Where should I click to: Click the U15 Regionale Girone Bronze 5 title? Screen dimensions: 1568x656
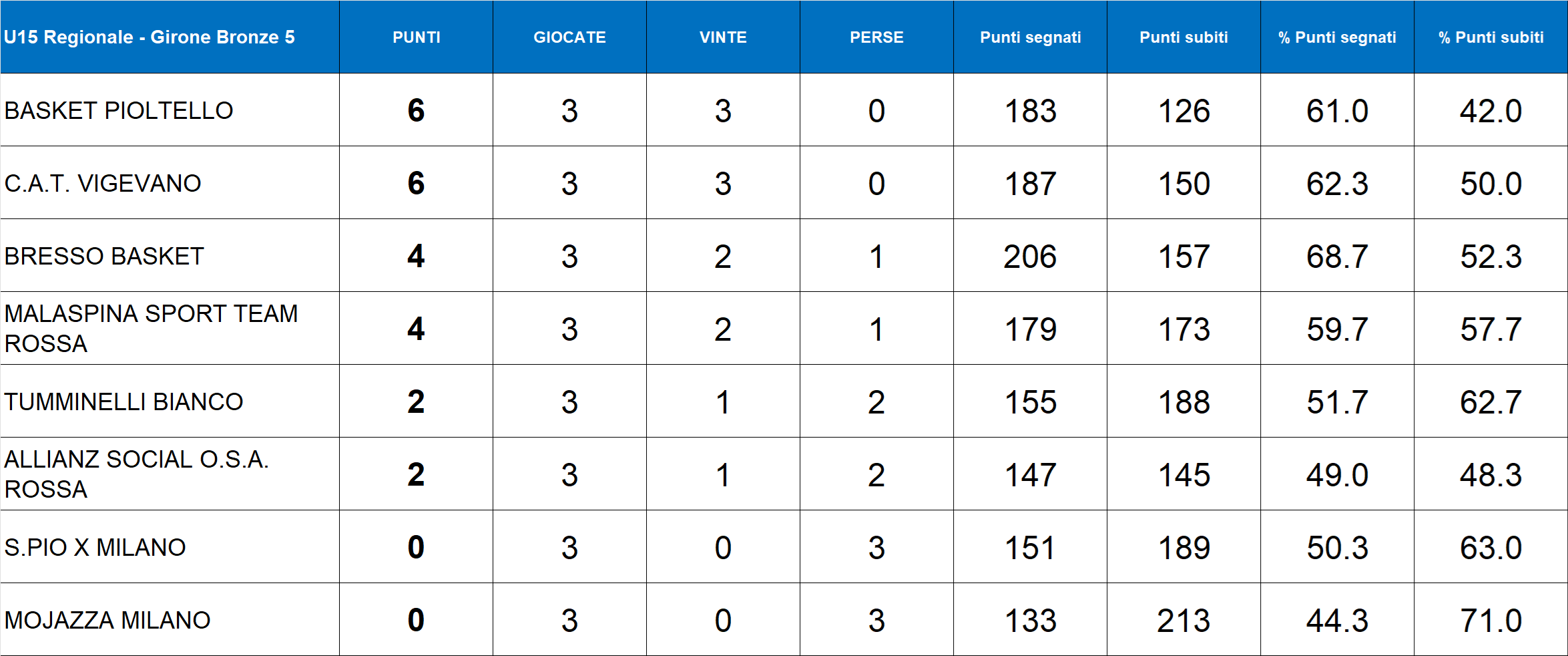pyautogui.click(x=150, y=37)
